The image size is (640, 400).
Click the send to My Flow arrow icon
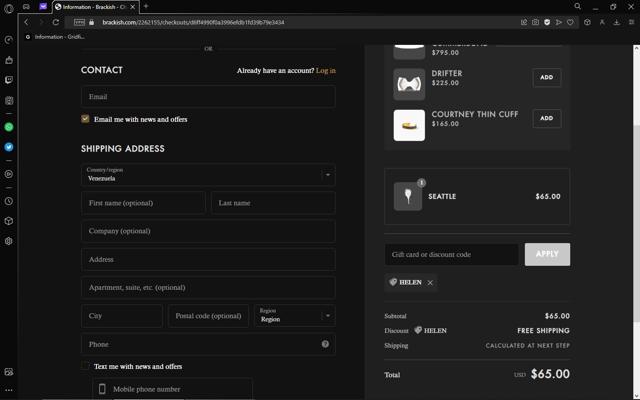[558, 22]
